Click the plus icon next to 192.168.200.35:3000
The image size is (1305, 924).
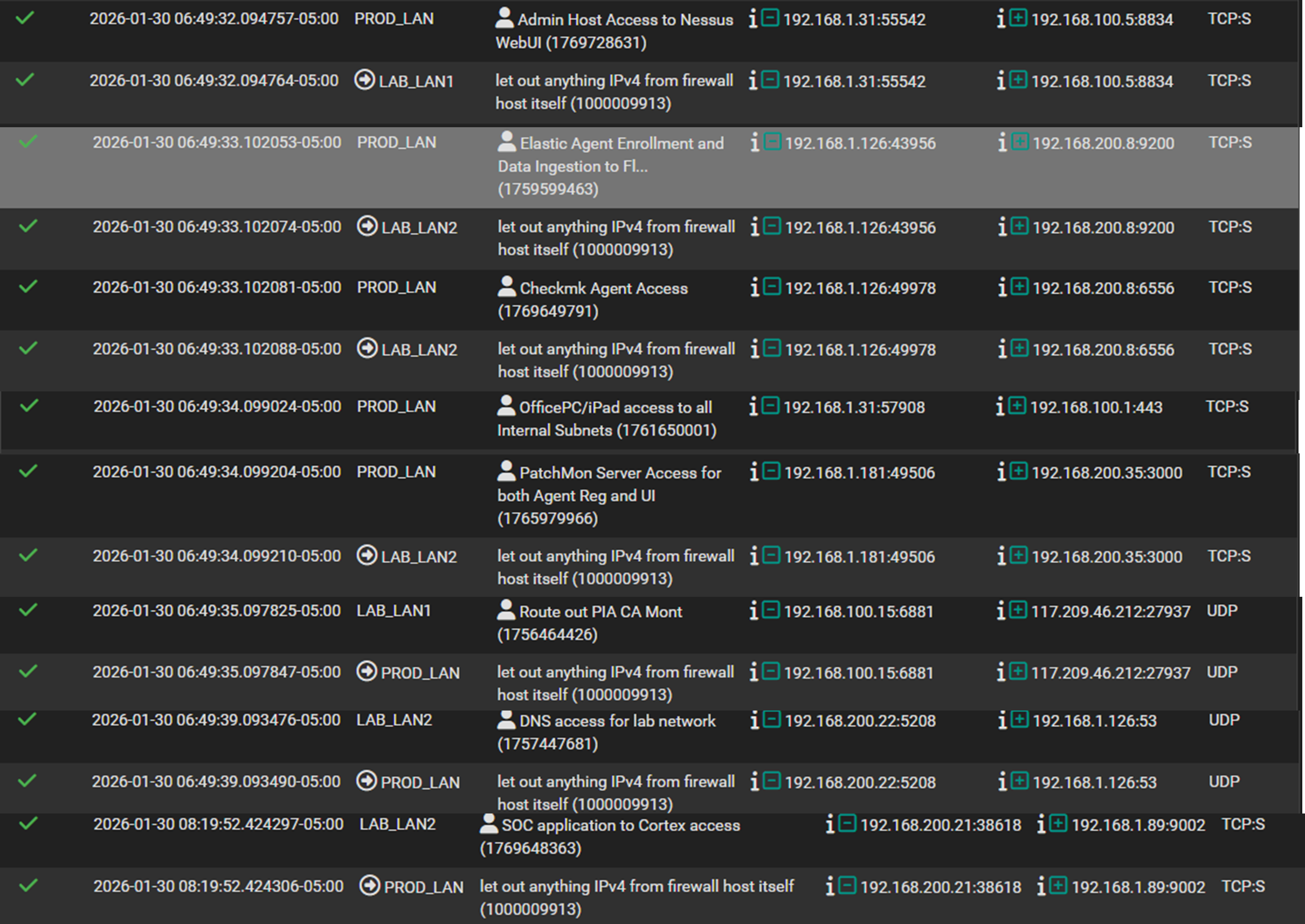click(x=1018, y=472)
